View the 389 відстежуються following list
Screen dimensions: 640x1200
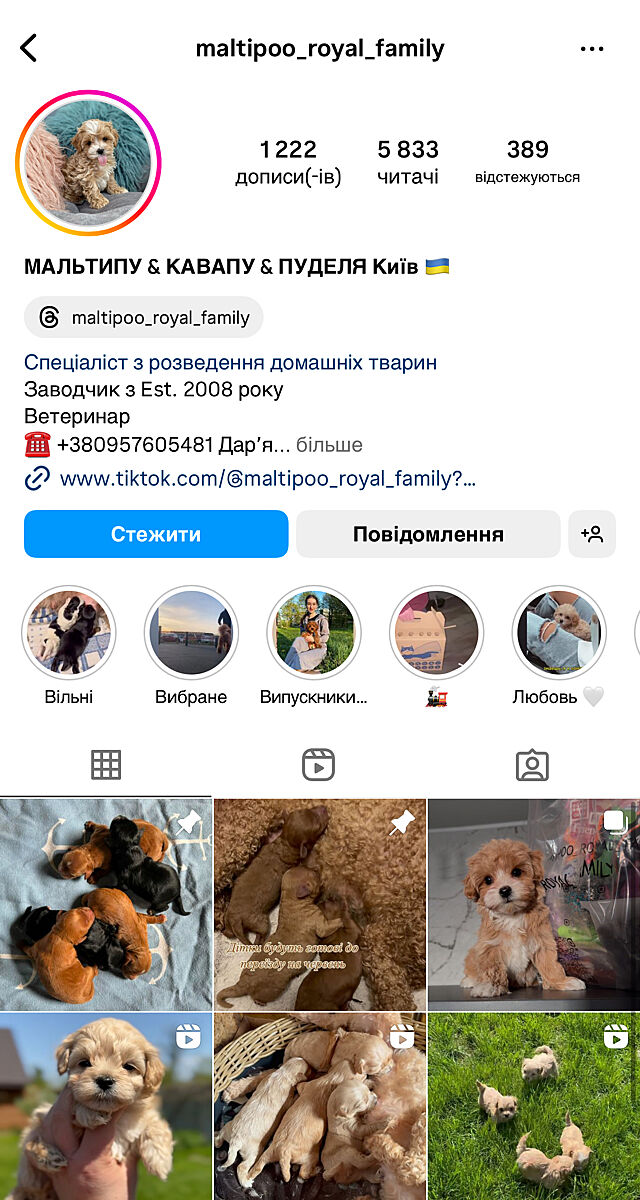click(527, 163)
